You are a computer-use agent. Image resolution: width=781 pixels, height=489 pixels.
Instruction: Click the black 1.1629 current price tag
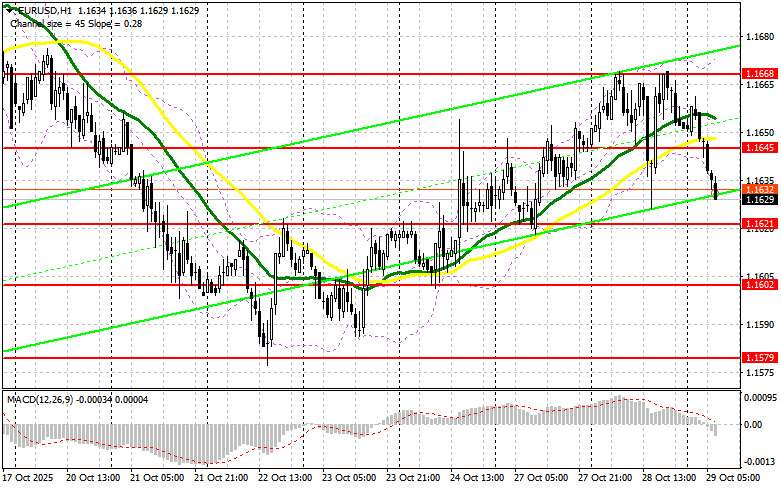[760, 200]
